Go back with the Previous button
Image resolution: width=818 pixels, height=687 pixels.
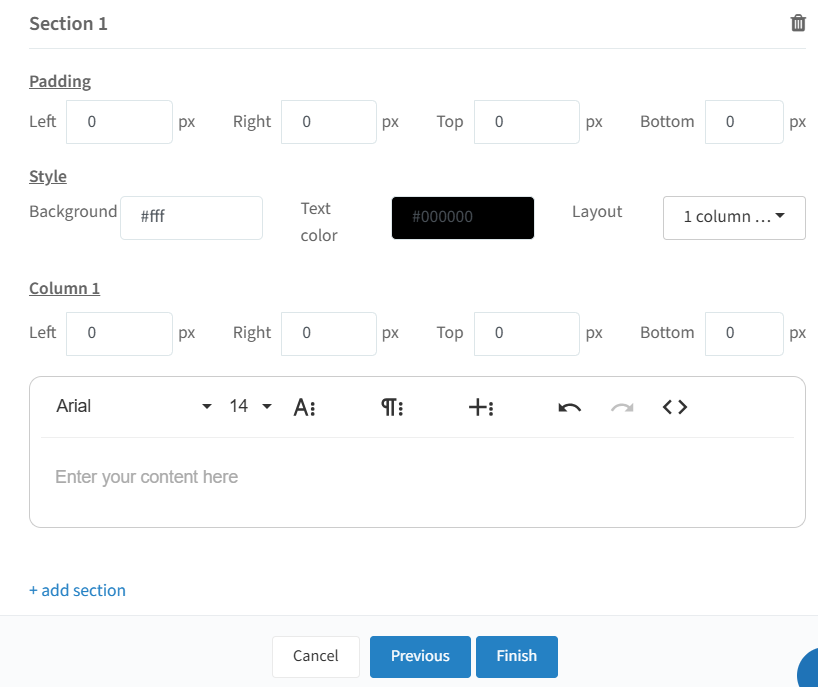click(x=420, y=656)
